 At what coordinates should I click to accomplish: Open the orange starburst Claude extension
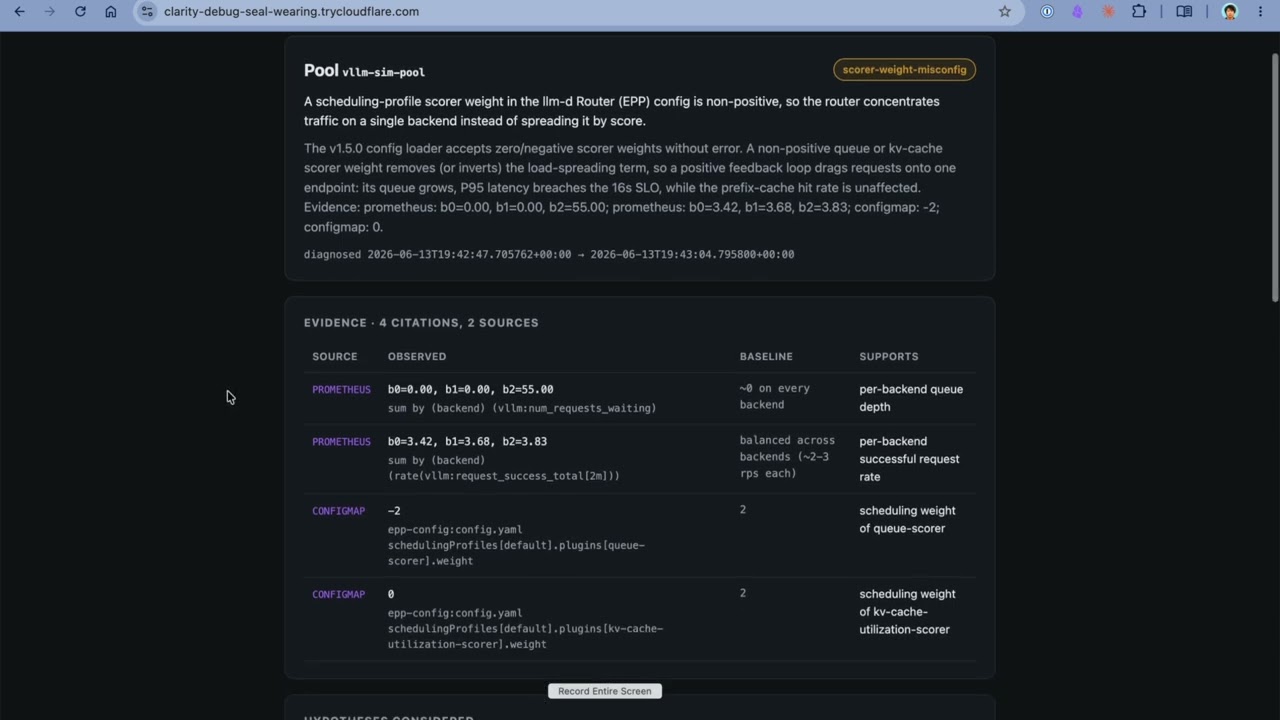point(1108,11)
